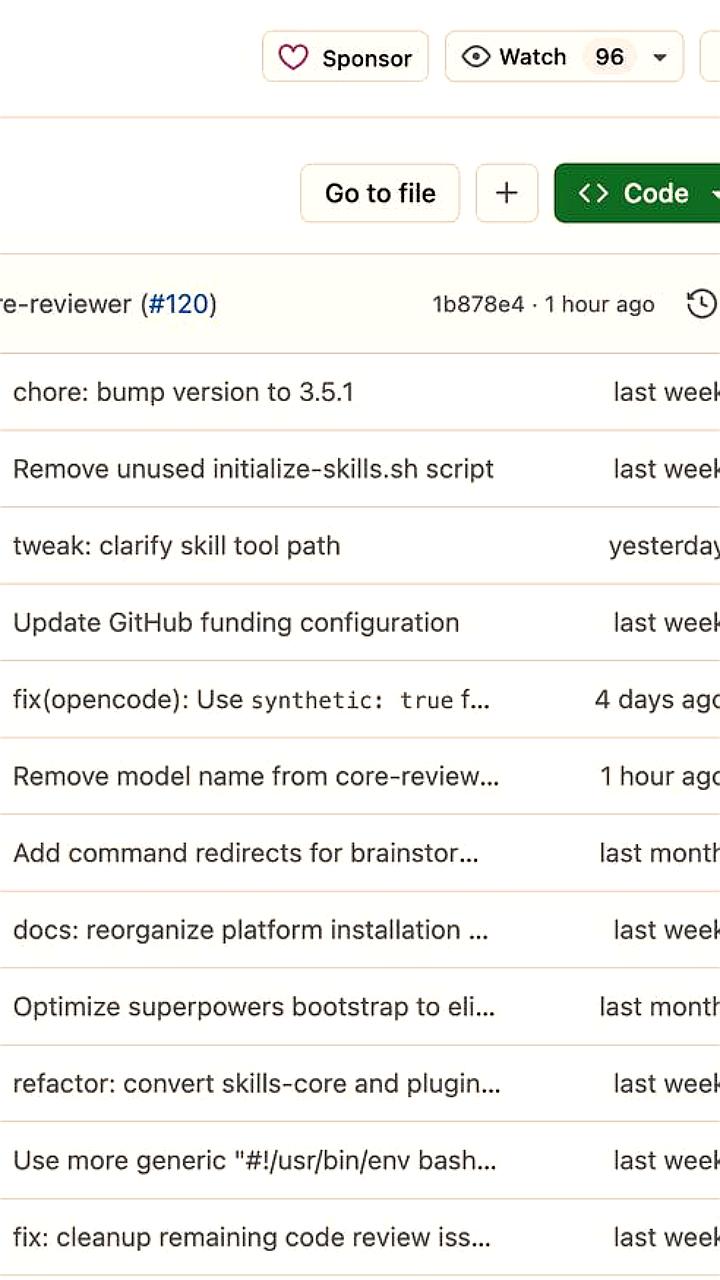Image resolution: width=720 pixels, height=1280 pixels.
Task: Open the Watch options dropdown caret
Action: click(x=660, y=57)
